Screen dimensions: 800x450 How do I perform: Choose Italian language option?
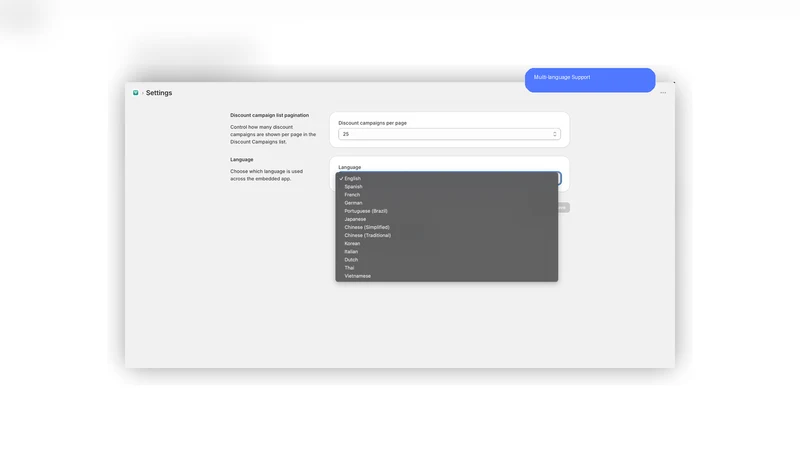pyautogui.click(x=446, y=252)
